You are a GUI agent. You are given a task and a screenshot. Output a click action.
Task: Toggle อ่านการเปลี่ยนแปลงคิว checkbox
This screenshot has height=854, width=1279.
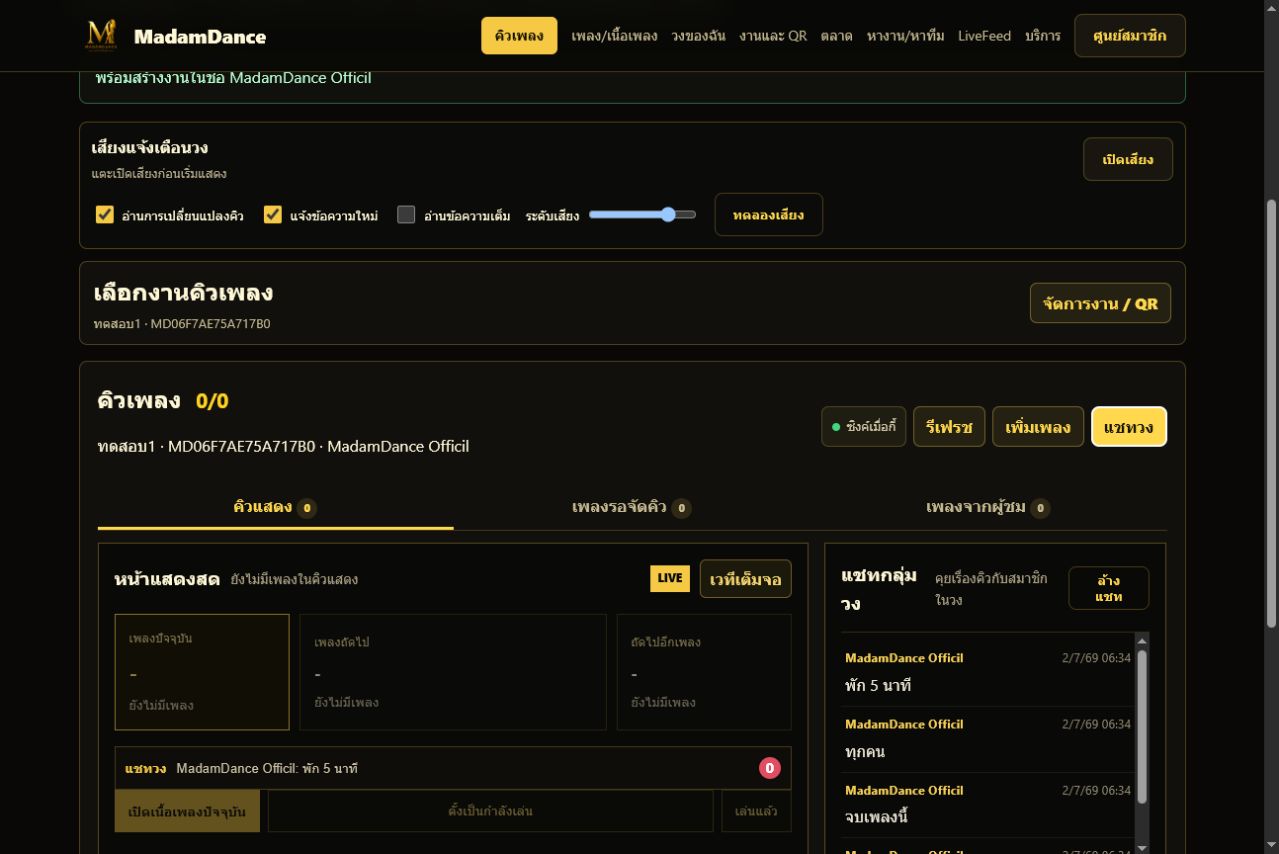[105, 215]
